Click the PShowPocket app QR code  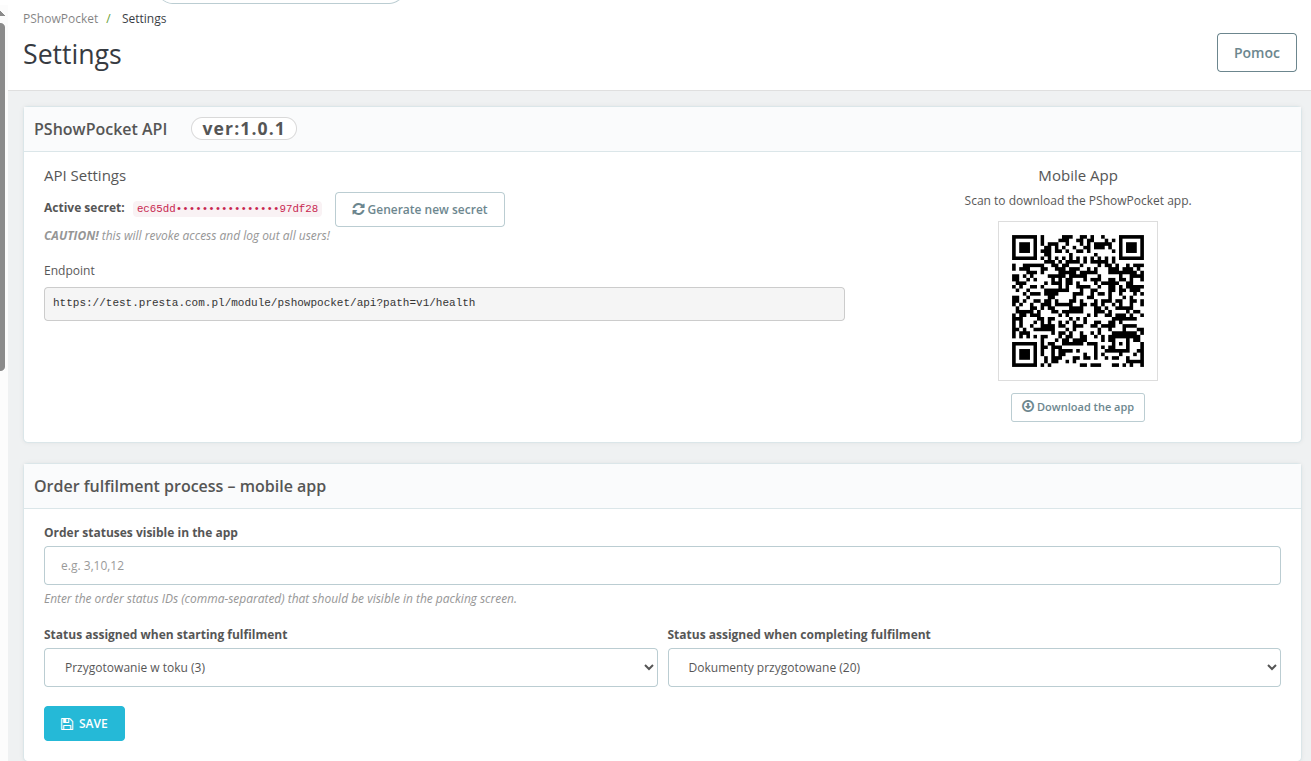[x=1078, y=301]
